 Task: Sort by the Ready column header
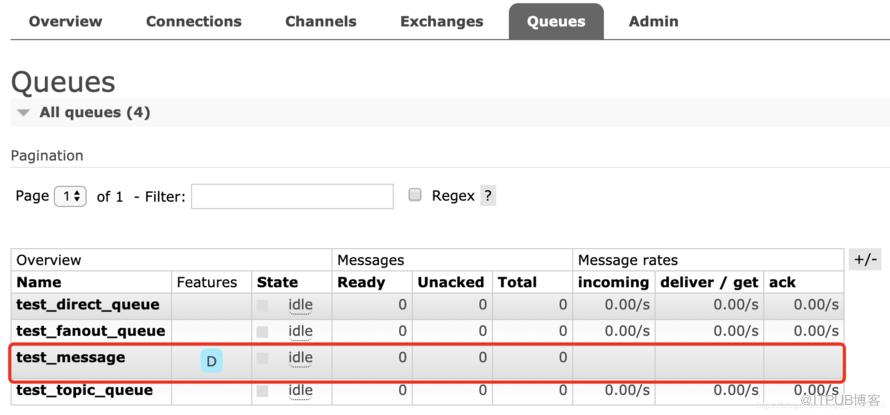[361, 282]
